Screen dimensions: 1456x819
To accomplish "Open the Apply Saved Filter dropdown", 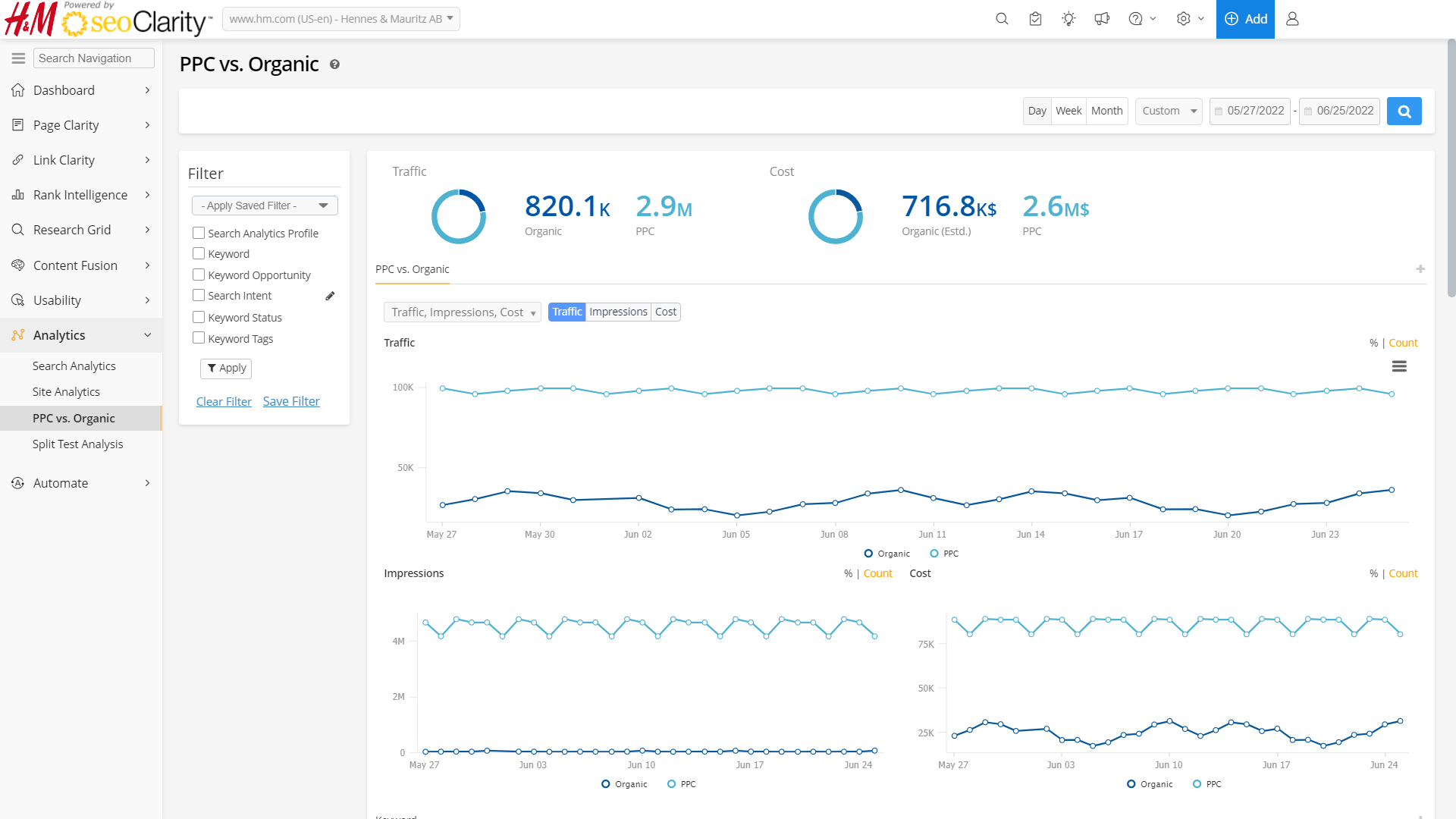I will (265, 206).
